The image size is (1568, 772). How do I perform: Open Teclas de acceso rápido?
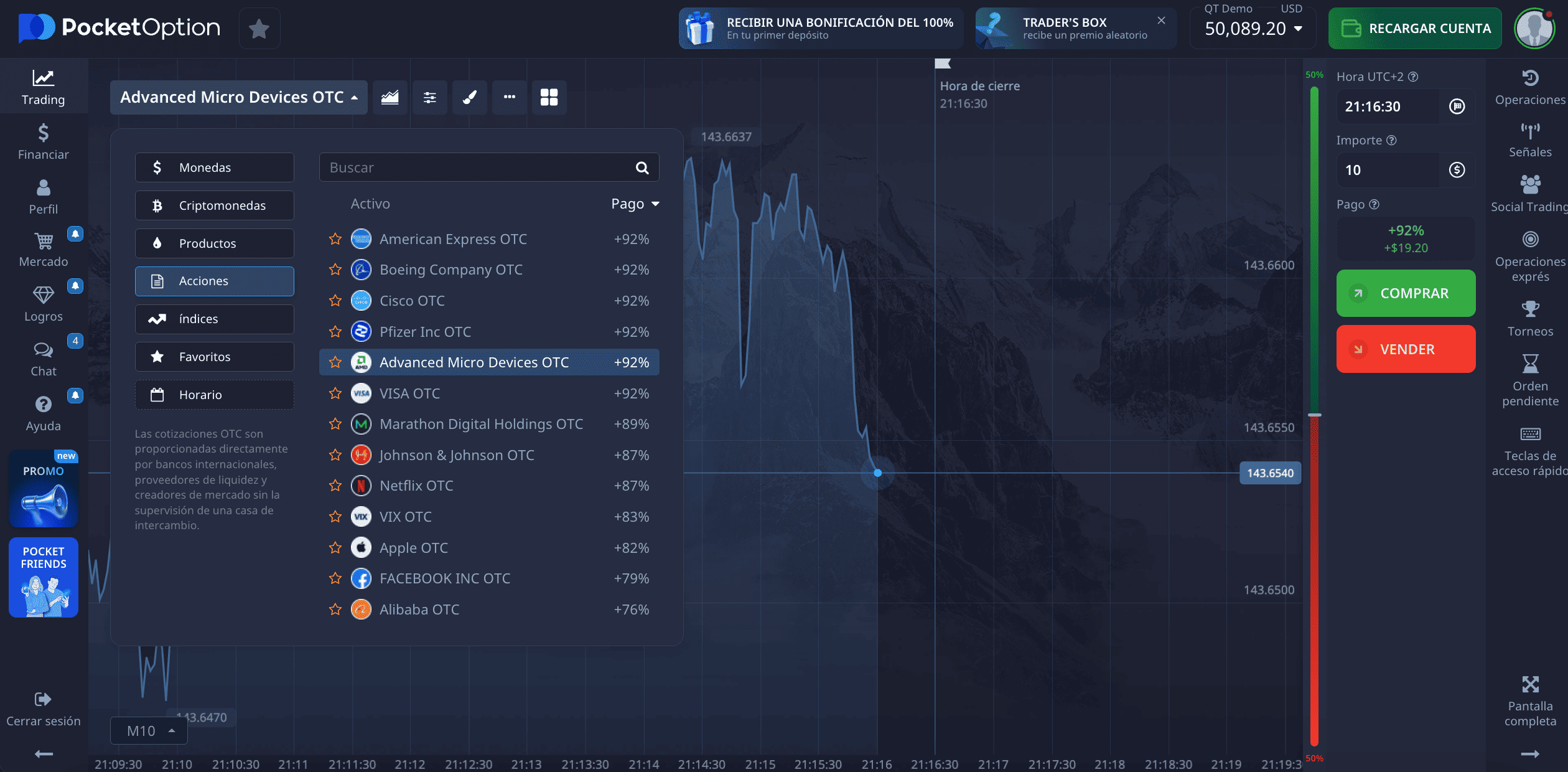click(1530, 451)
